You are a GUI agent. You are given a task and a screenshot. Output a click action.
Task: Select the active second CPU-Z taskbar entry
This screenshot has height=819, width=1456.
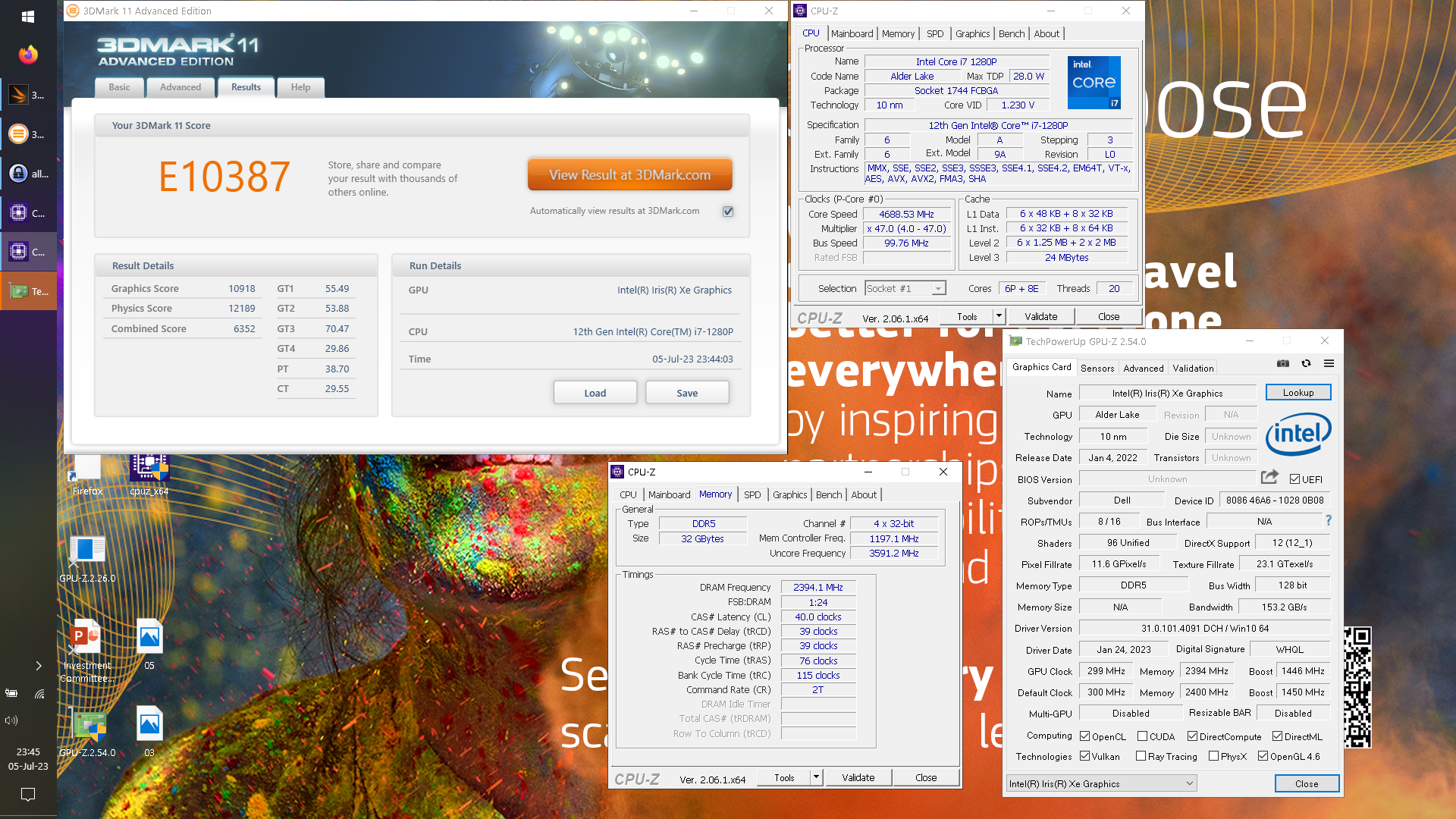pos(28,252)
